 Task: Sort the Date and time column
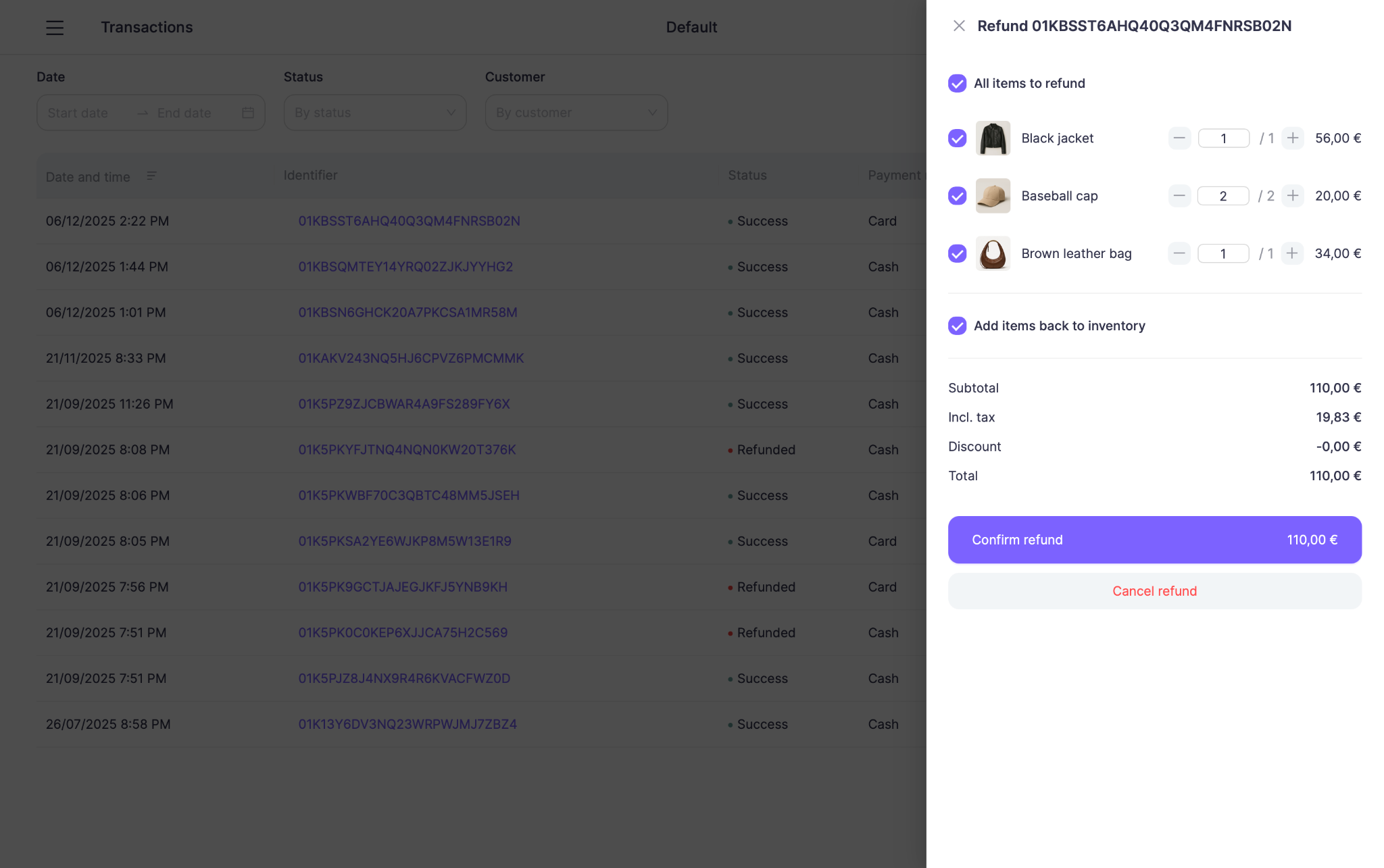click(151, 176)
